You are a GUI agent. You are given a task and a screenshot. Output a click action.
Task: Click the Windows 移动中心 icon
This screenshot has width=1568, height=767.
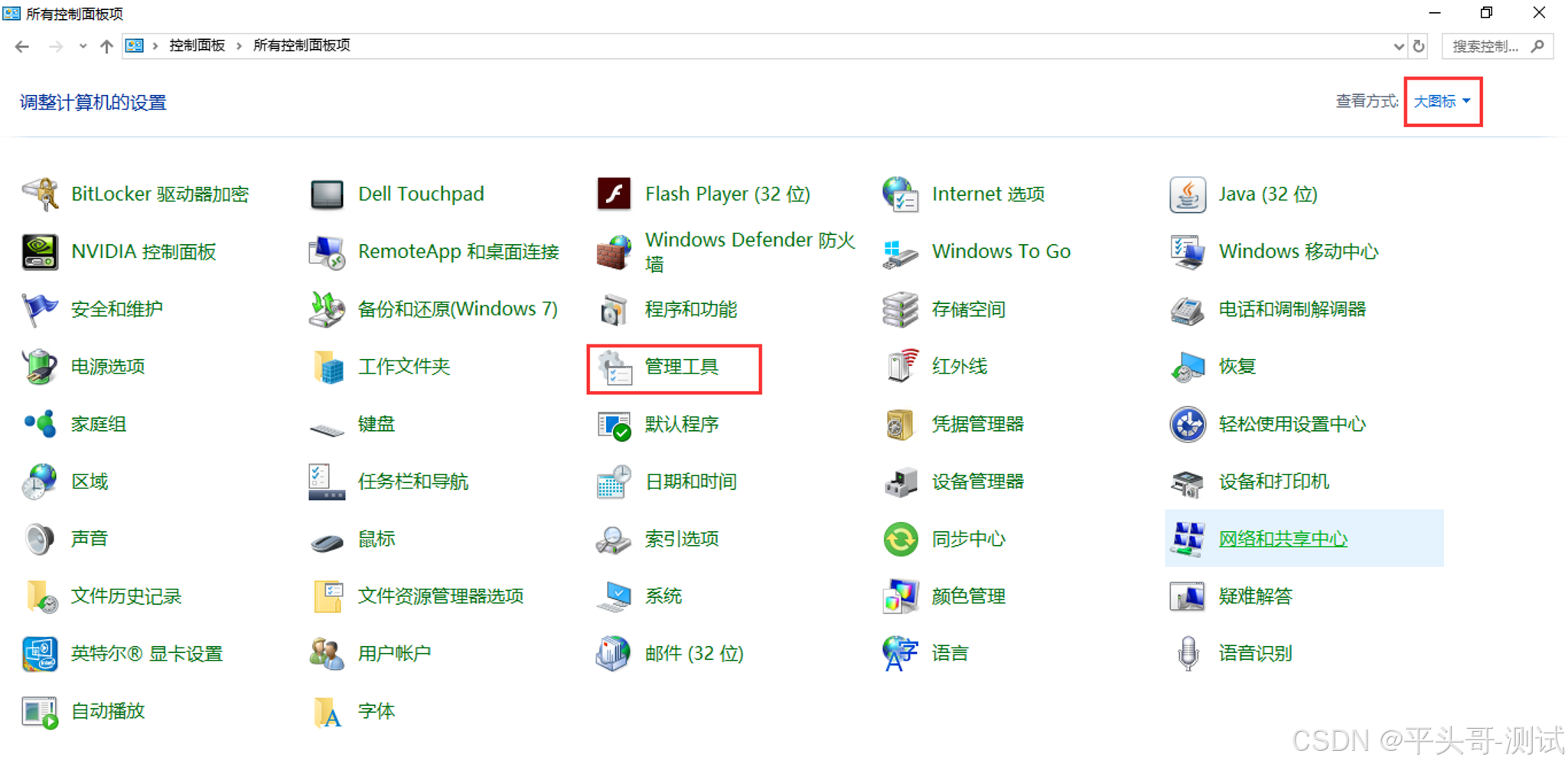point(1188,252)
